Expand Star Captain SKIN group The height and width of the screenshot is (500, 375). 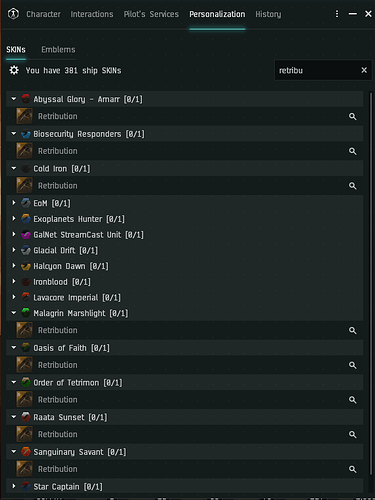pos(14,486)
